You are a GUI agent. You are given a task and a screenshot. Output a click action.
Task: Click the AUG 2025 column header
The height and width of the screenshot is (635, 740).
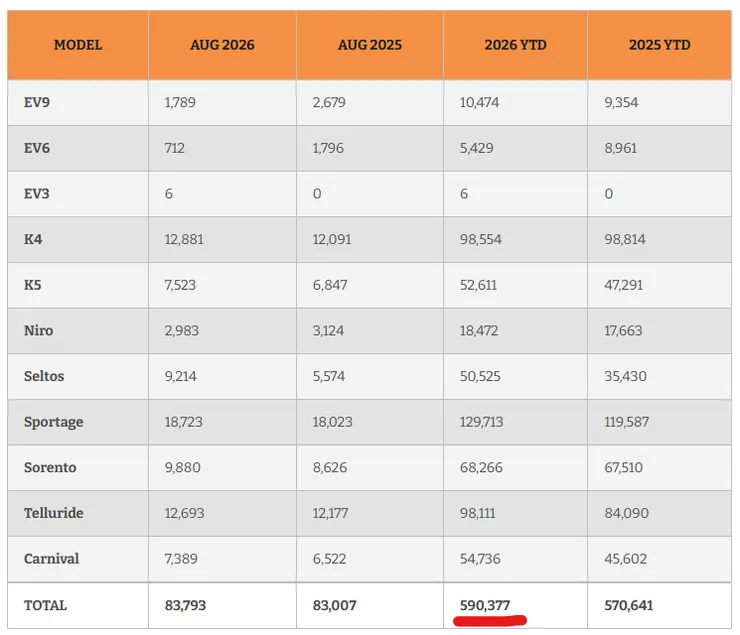click(370, 45)
